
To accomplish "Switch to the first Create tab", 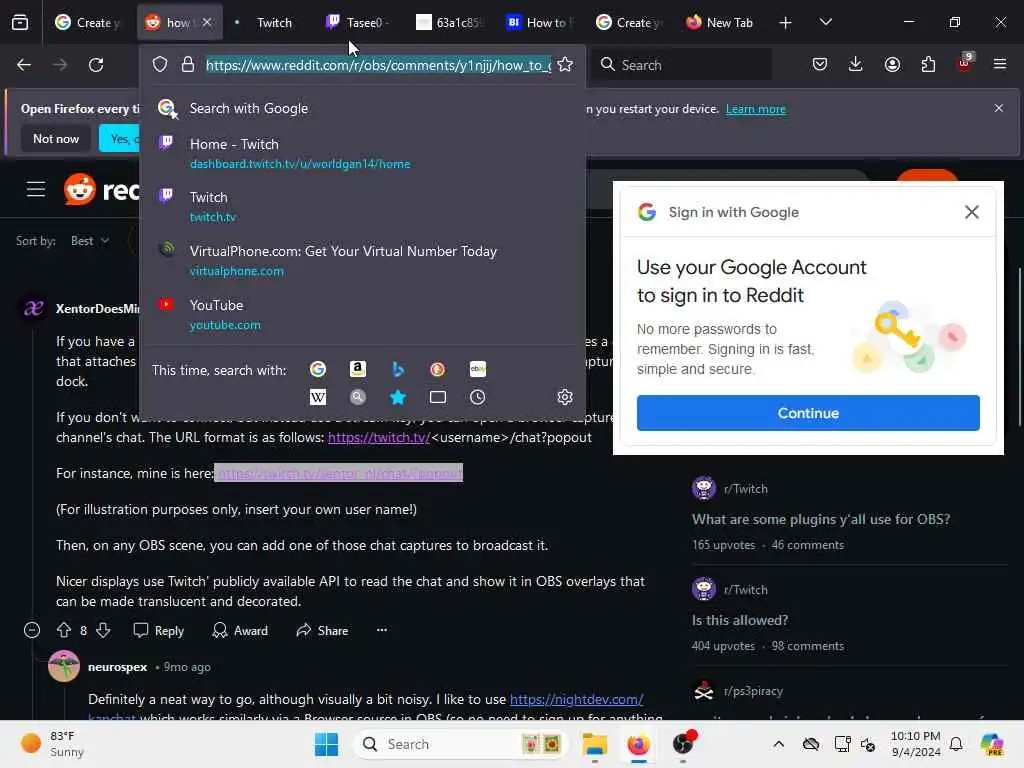I will pos(88,23).
